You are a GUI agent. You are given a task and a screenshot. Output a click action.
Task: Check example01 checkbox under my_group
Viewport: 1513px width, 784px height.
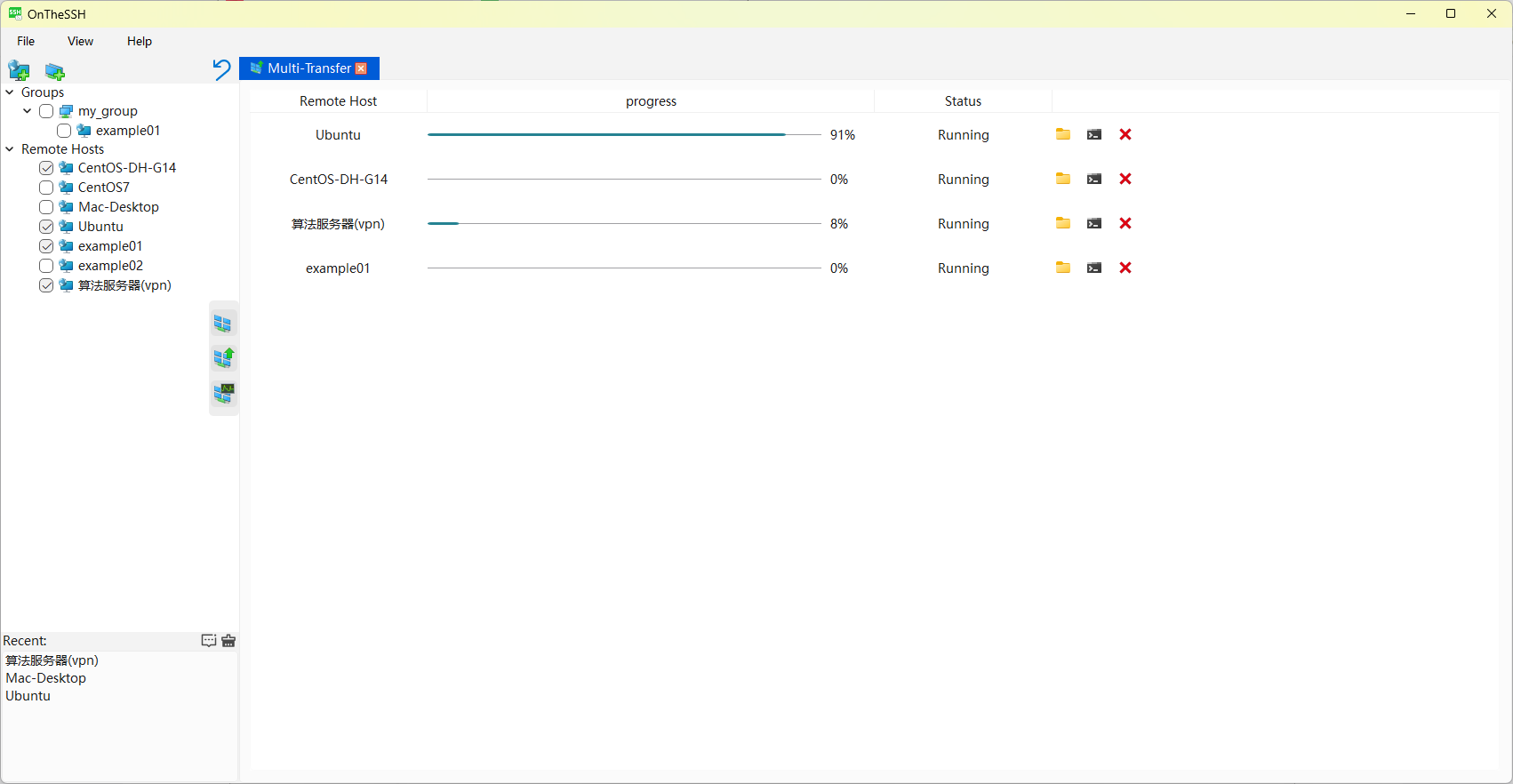[64, 131]
